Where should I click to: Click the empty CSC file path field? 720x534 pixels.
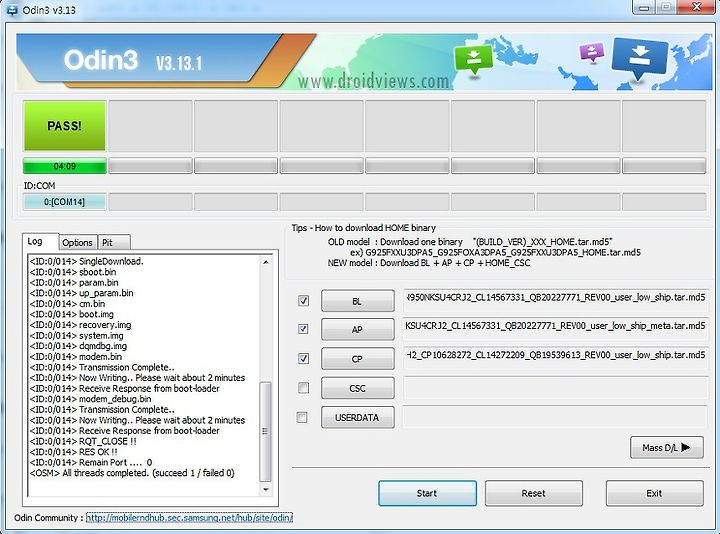pyautogui.click(x=556, y=388)
